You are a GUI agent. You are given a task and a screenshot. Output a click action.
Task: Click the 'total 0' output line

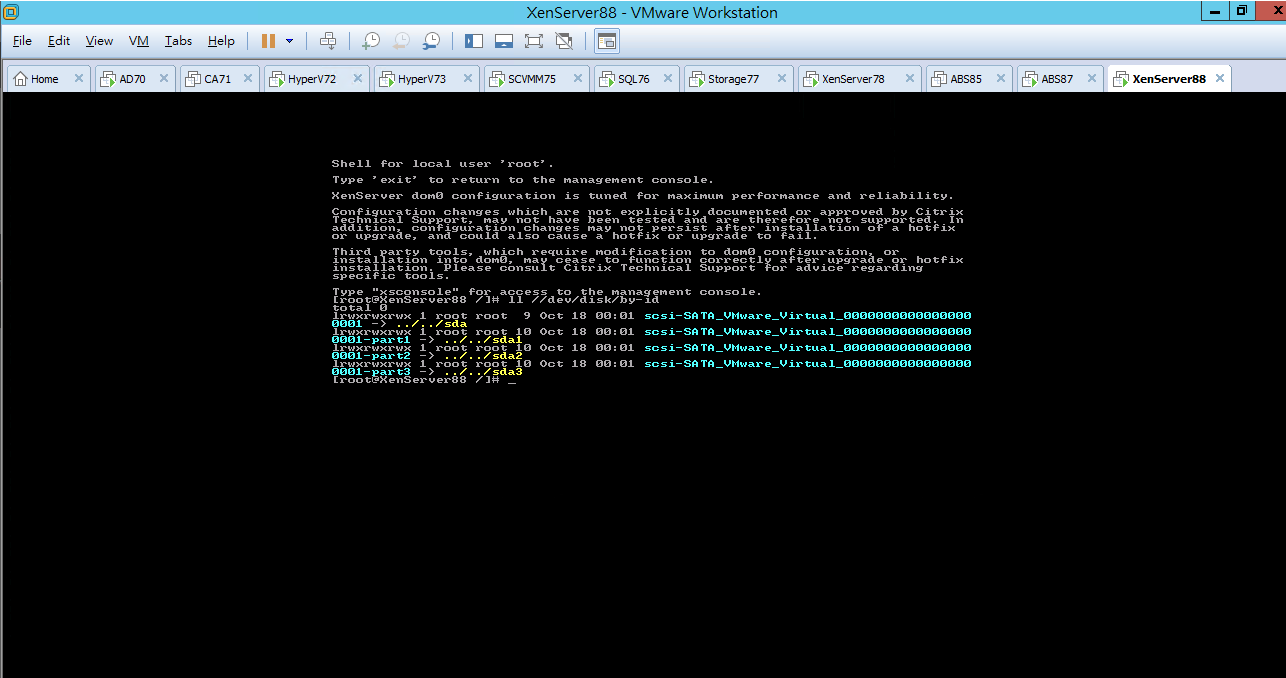point(359,308)
